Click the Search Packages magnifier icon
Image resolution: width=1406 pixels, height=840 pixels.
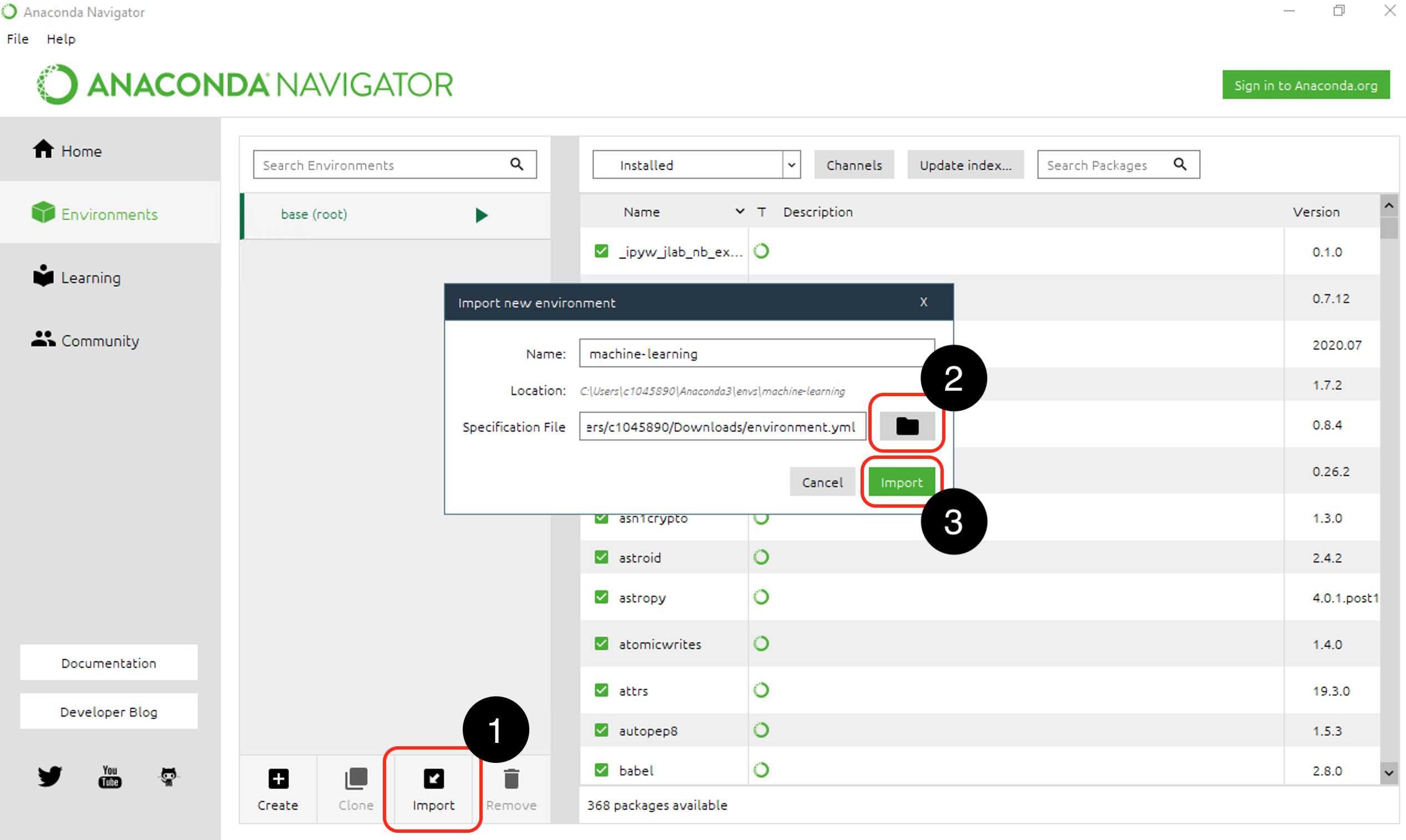pyautogui.click(x=1180, y=164)
